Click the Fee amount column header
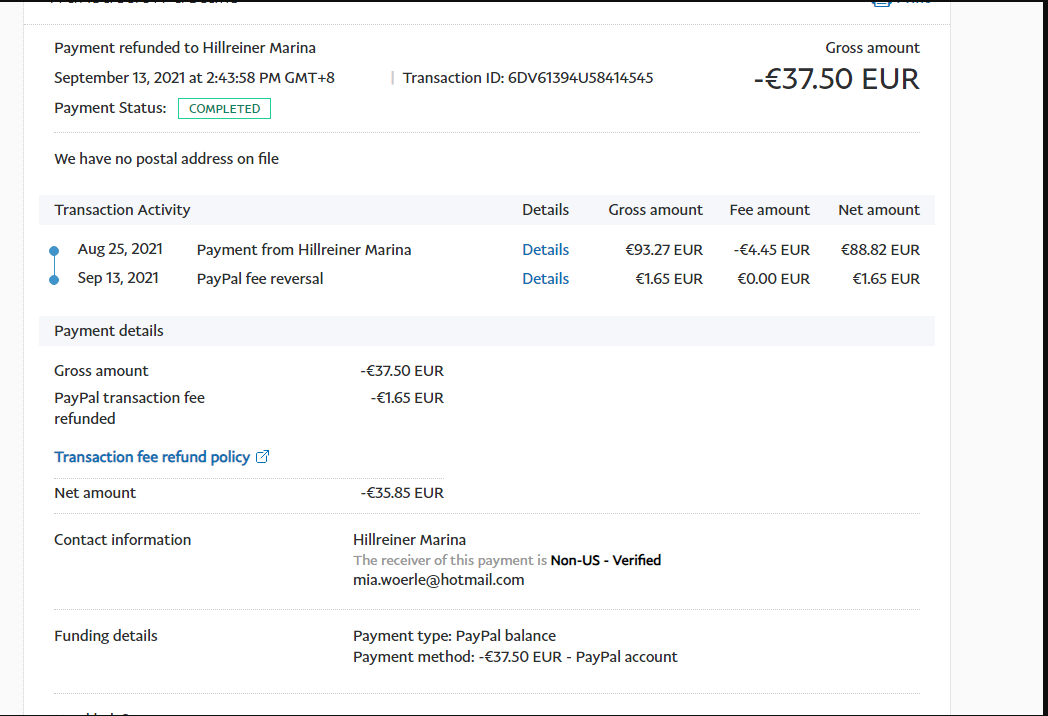 pyautogui.click(x=769, y=210)
